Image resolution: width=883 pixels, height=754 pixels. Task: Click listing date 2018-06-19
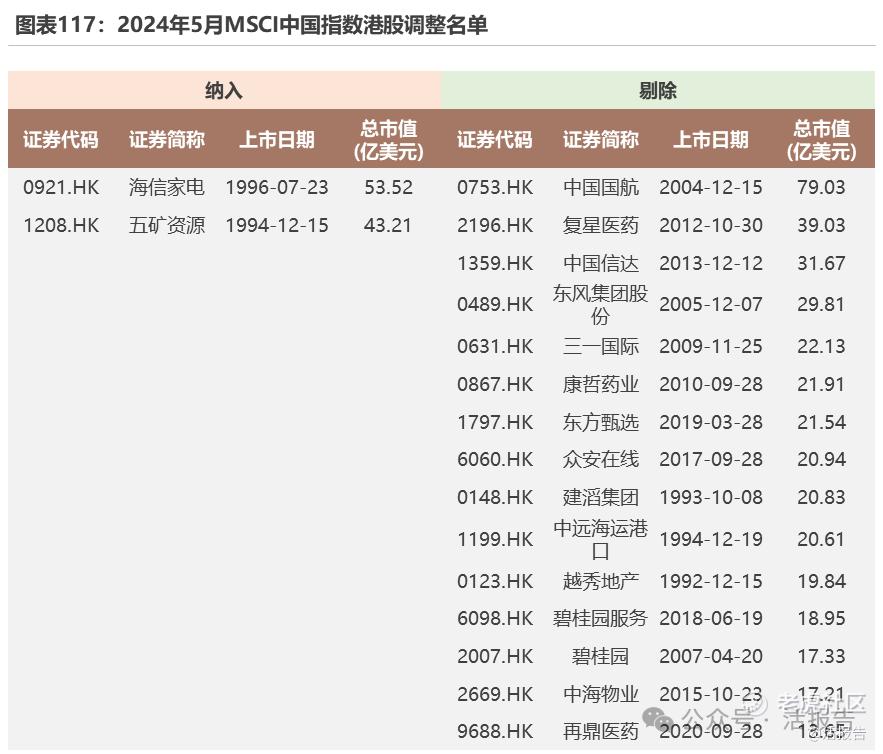coord(711,618)
